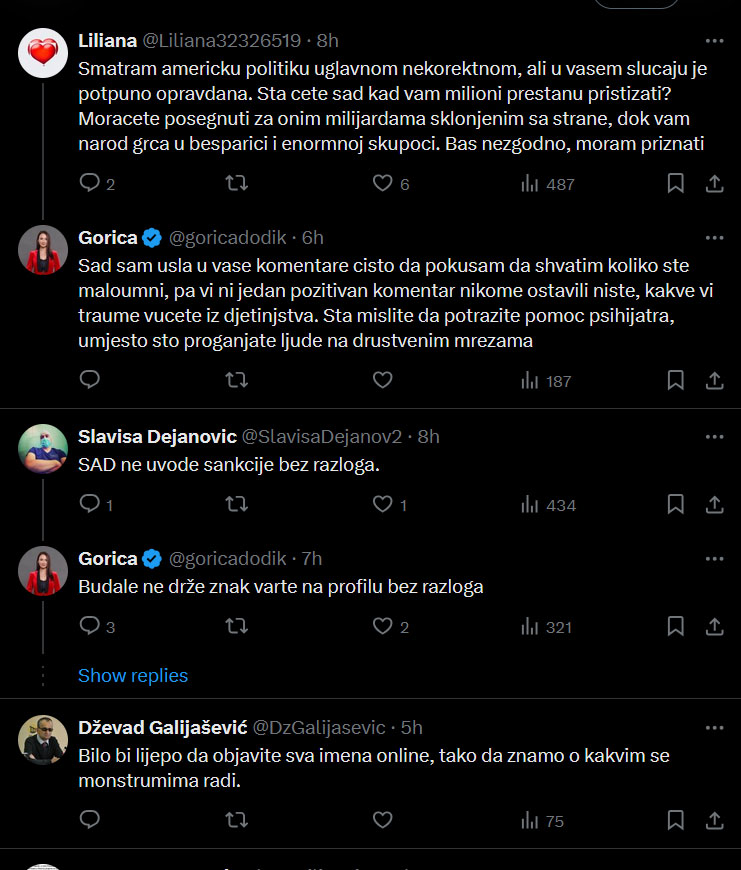Open Dževad Galijašević's display name

(163, 727)
